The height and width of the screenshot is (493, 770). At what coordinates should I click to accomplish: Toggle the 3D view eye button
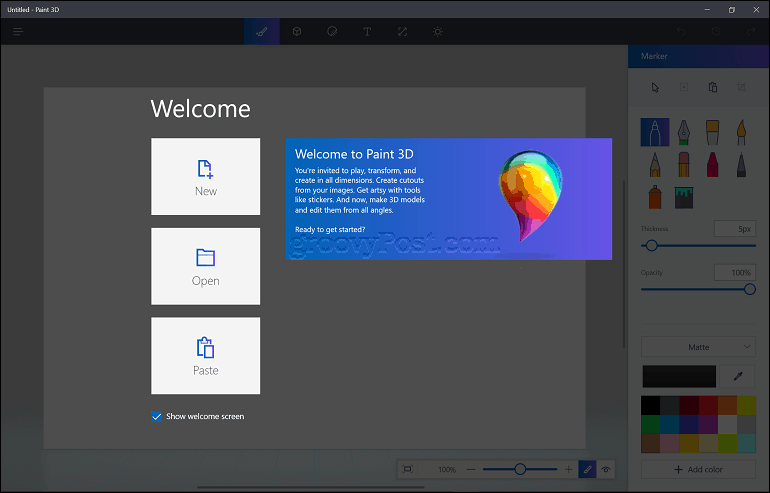(x=606, y=469)
